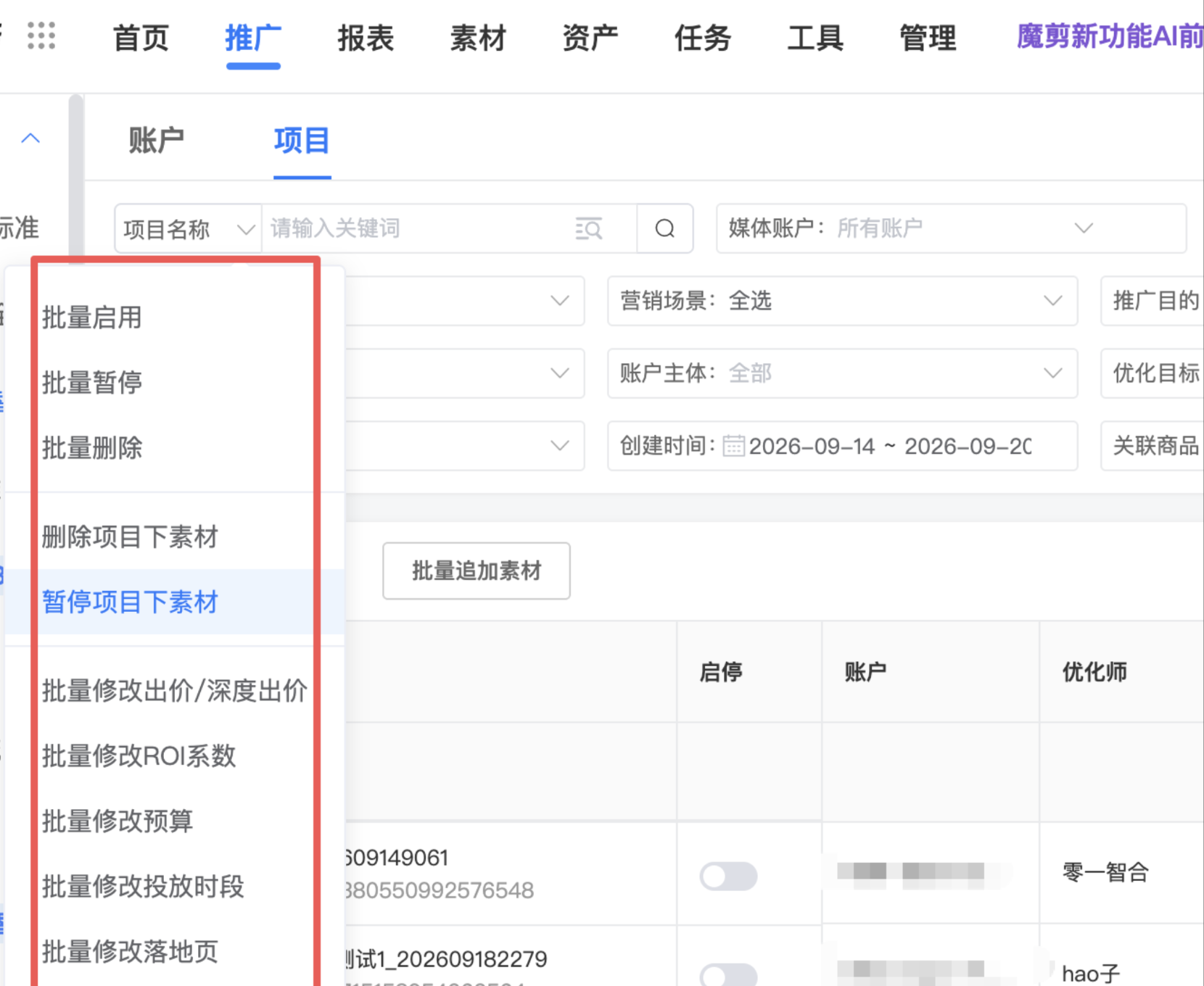The height and width of the screenshot is (986, 1204).
Task: Open the 关联商品 filter dropdown
Action: click(1153, 446)
